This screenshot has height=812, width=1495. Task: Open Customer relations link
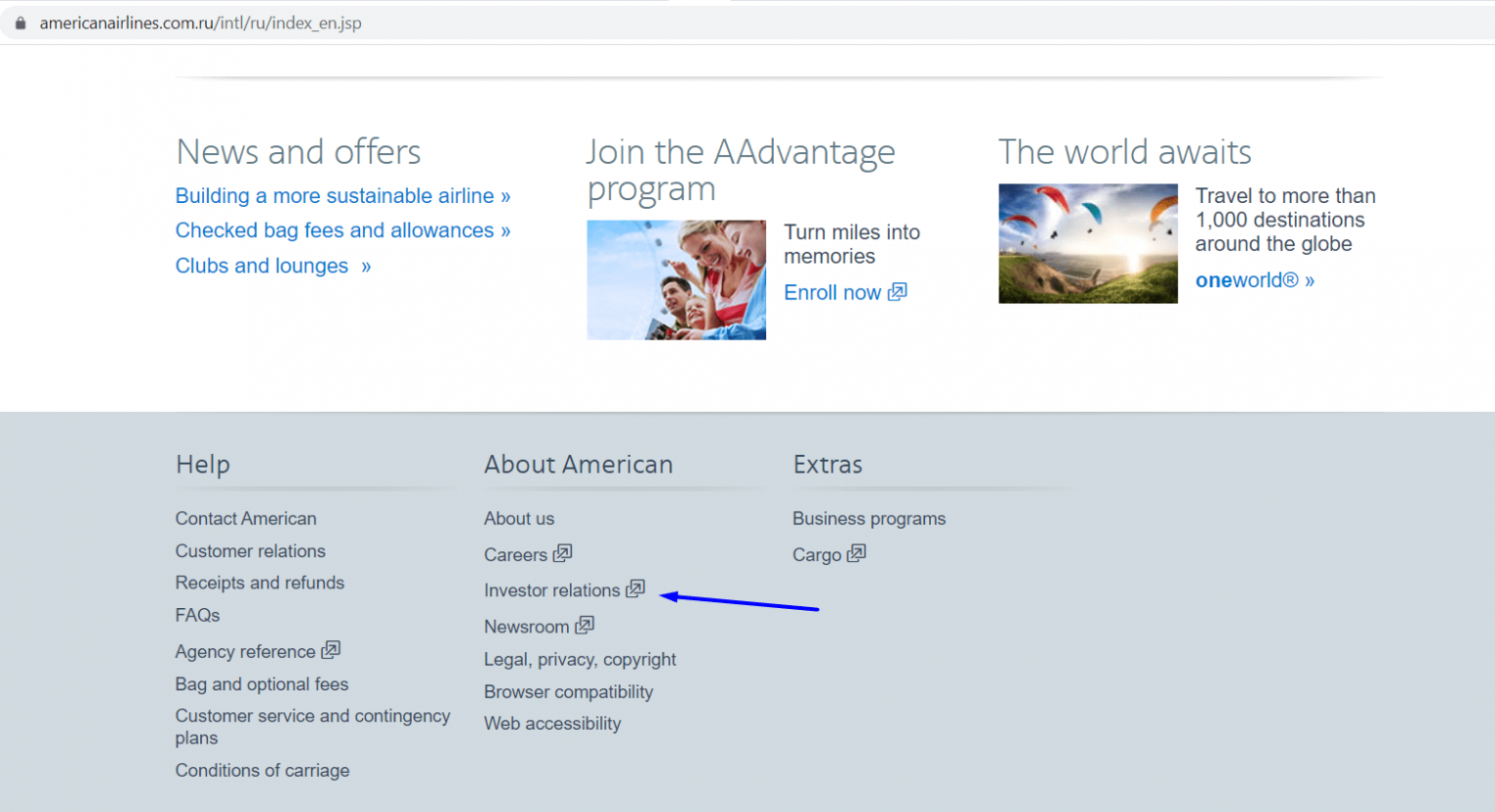(x=250, y=551)
